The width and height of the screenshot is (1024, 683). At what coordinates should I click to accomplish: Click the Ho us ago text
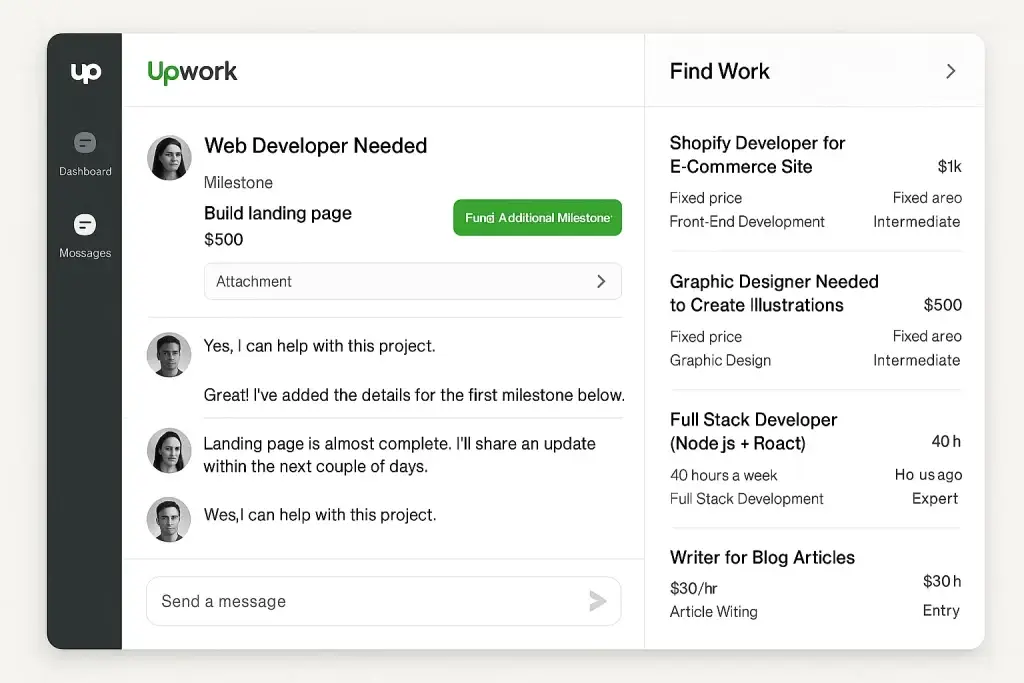929,475
